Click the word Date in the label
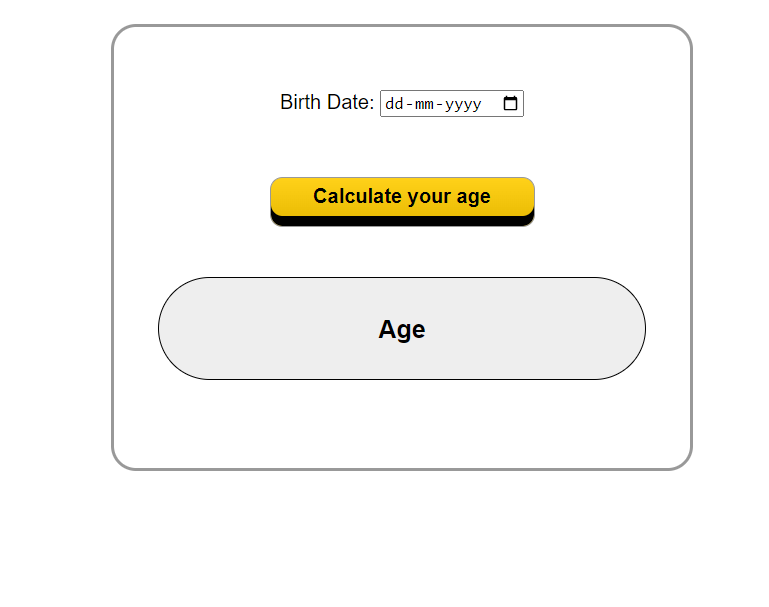This screenshot has width=769, height=607. click(351, 102)
